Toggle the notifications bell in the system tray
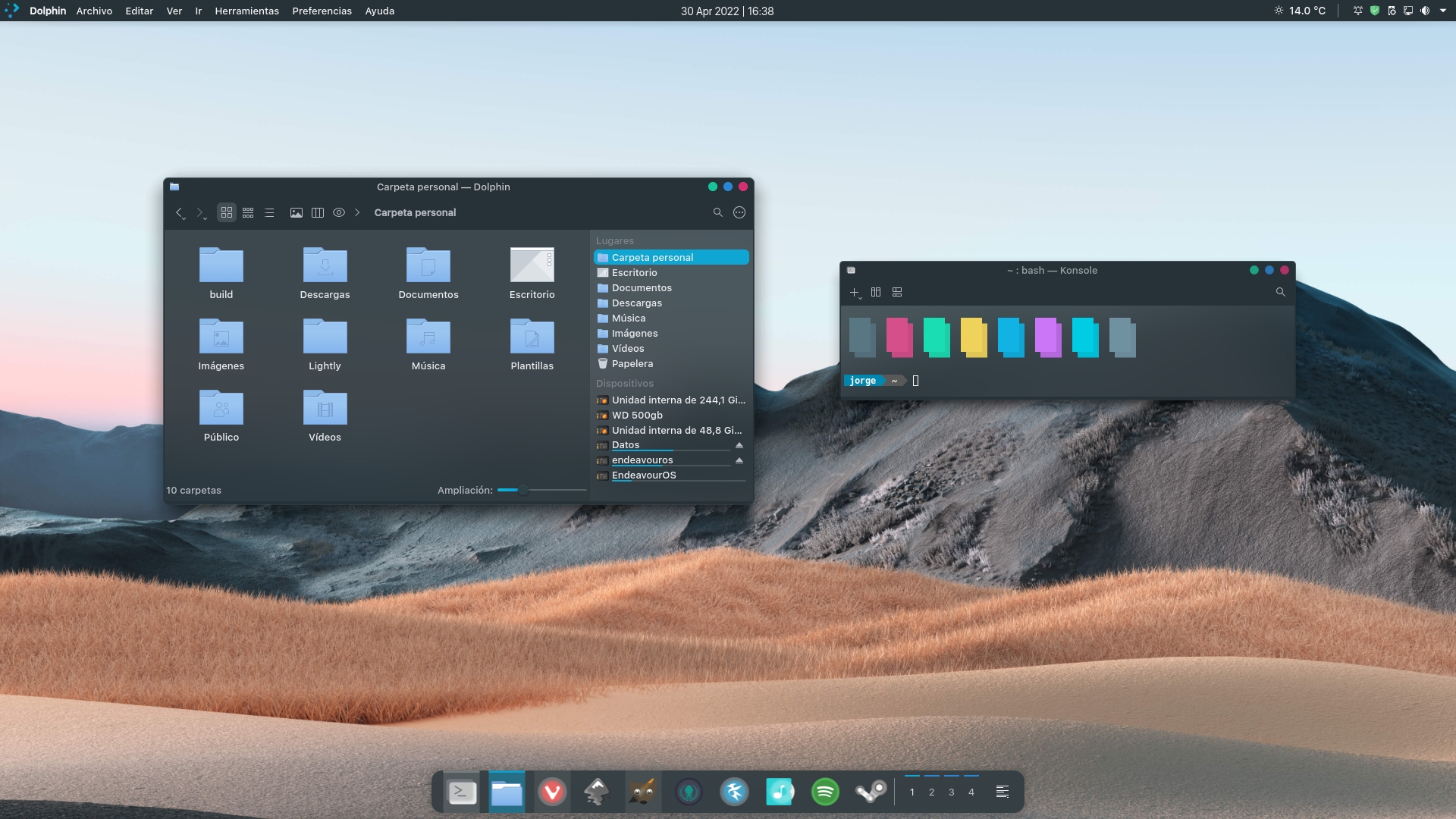This screenshot has height=819, width=1456. coord(1358,11)
